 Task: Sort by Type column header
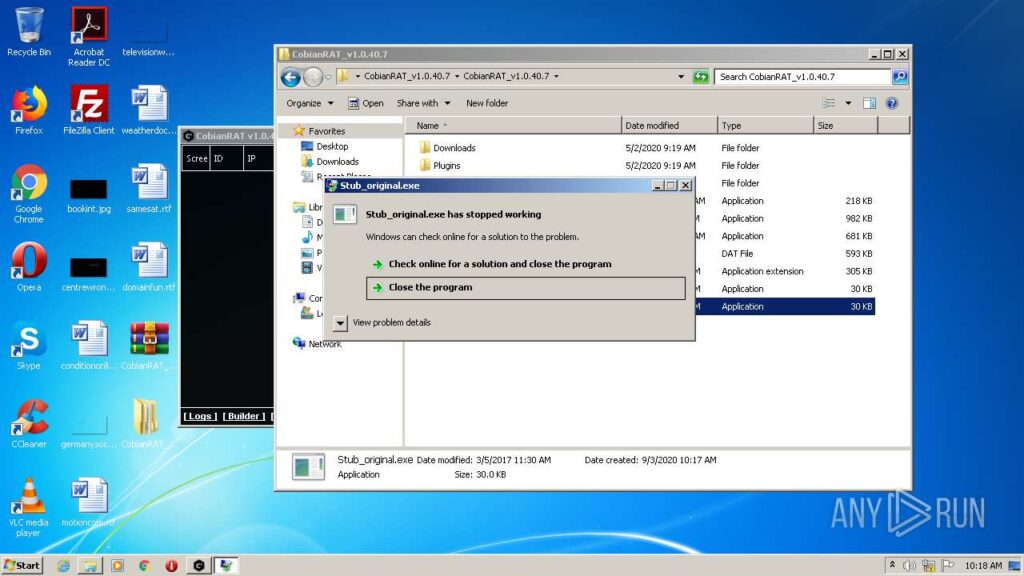(765, 125)
